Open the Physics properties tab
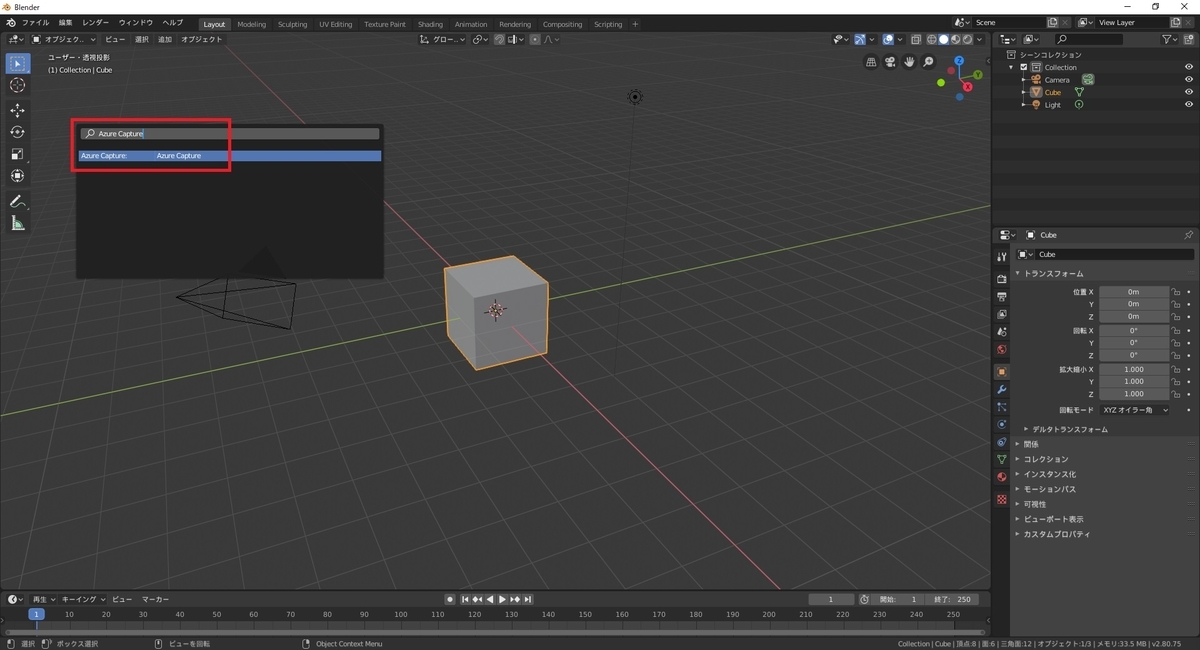The width and height of the screenshot is (1200, 650). [1001, 424]
